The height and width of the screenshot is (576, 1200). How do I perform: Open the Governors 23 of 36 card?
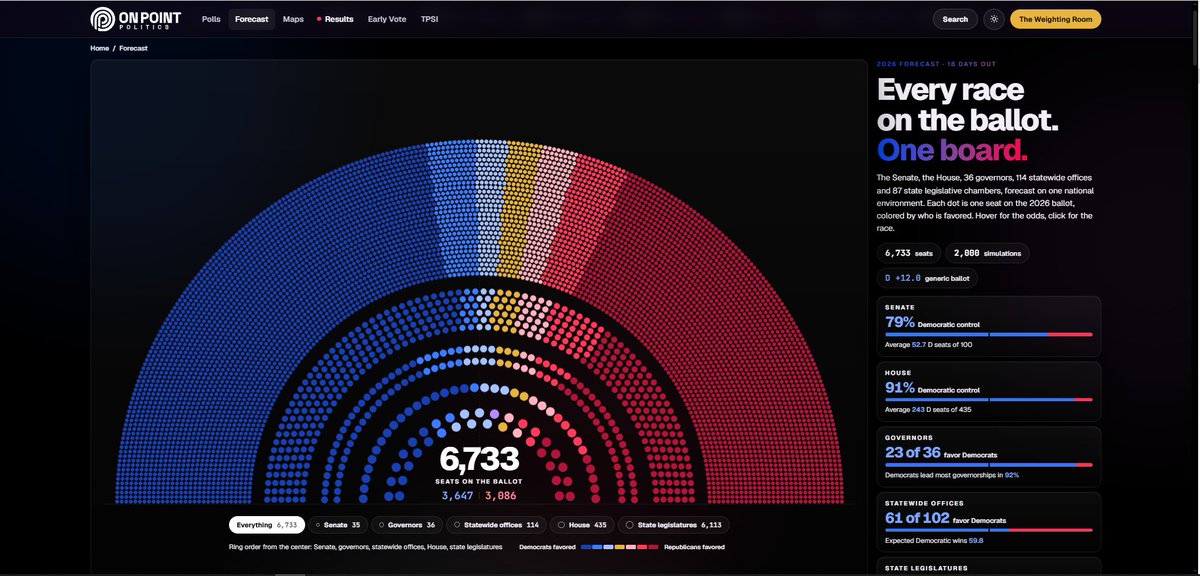pos(989,457)
